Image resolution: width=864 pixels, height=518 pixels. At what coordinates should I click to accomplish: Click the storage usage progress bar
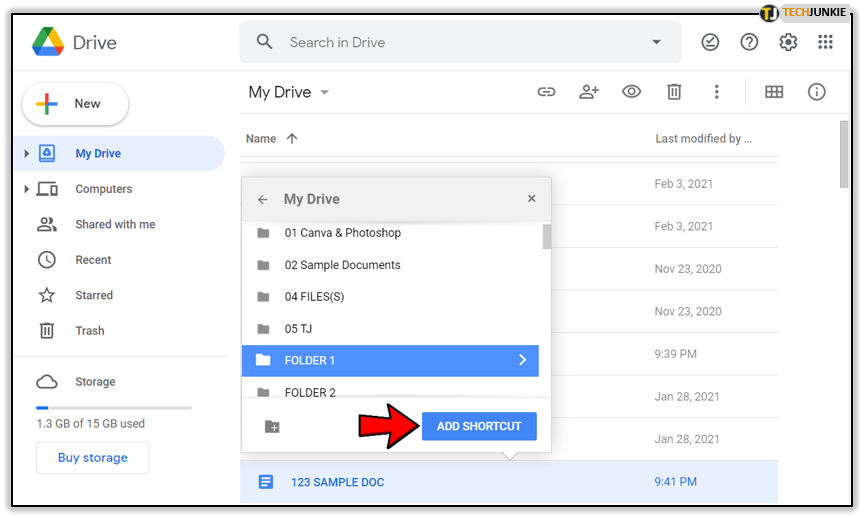113,407
